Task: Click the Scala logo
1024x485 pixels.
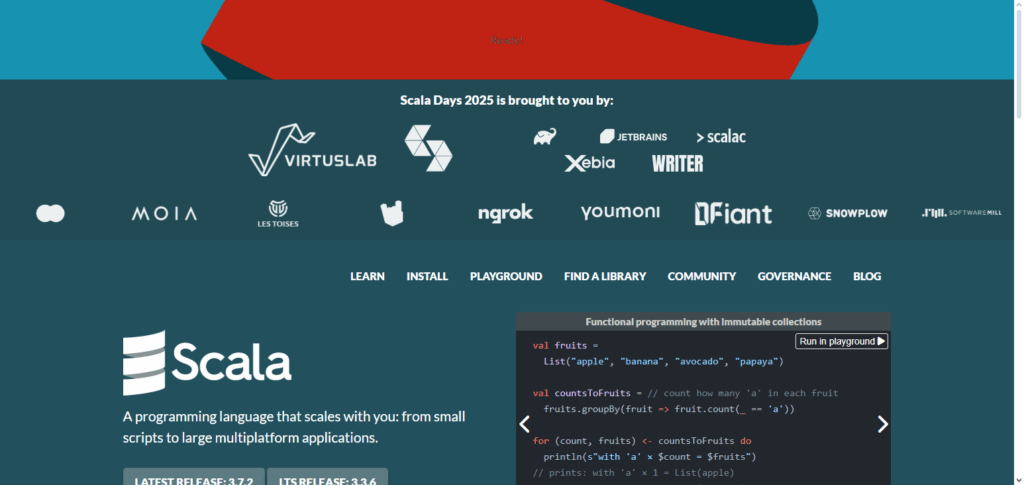Action: pyautogui.click(x=207, y=363)
